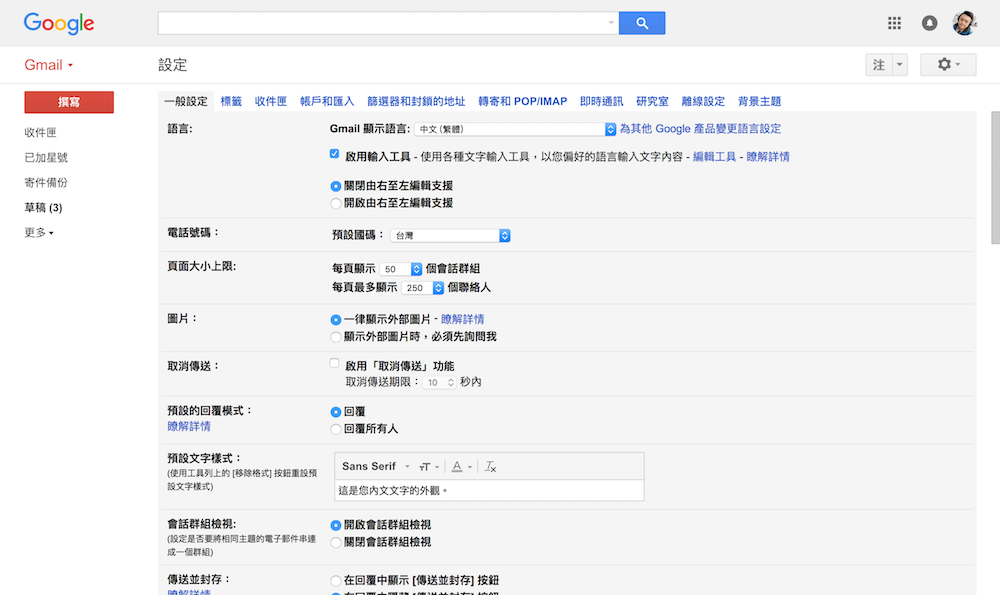
Task: Click the notifications bell
Action: 928,22
